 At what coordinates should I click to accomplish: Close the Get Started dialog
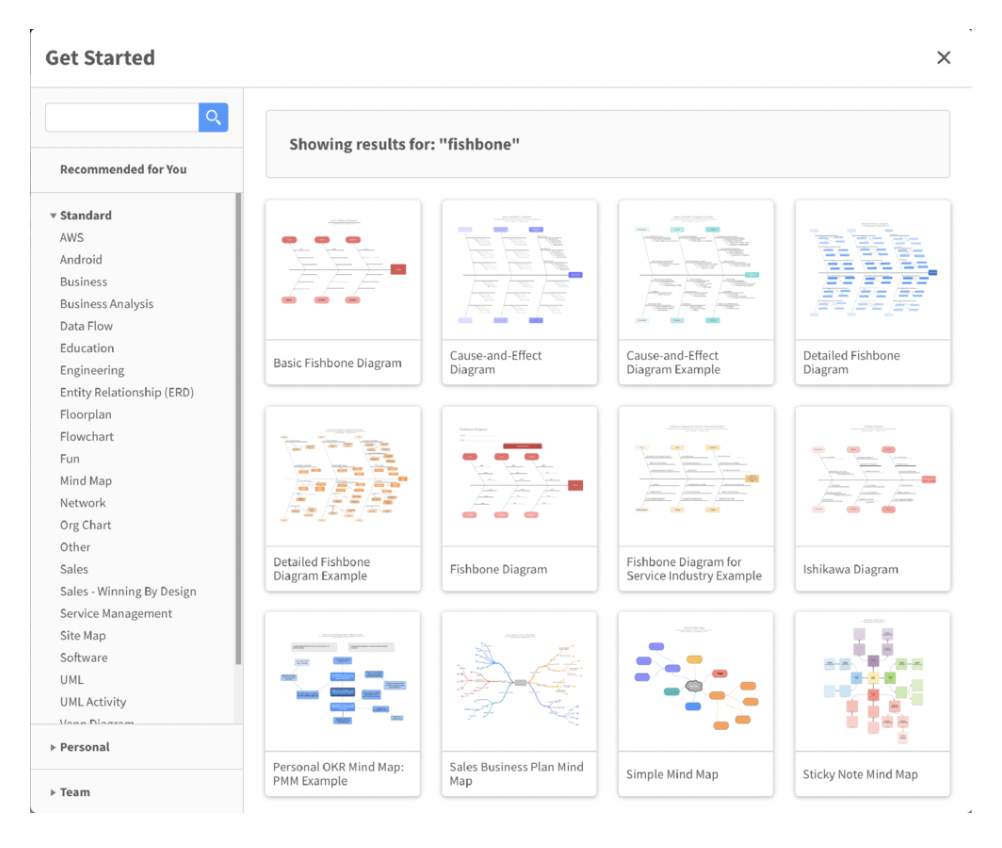point(943,58)
